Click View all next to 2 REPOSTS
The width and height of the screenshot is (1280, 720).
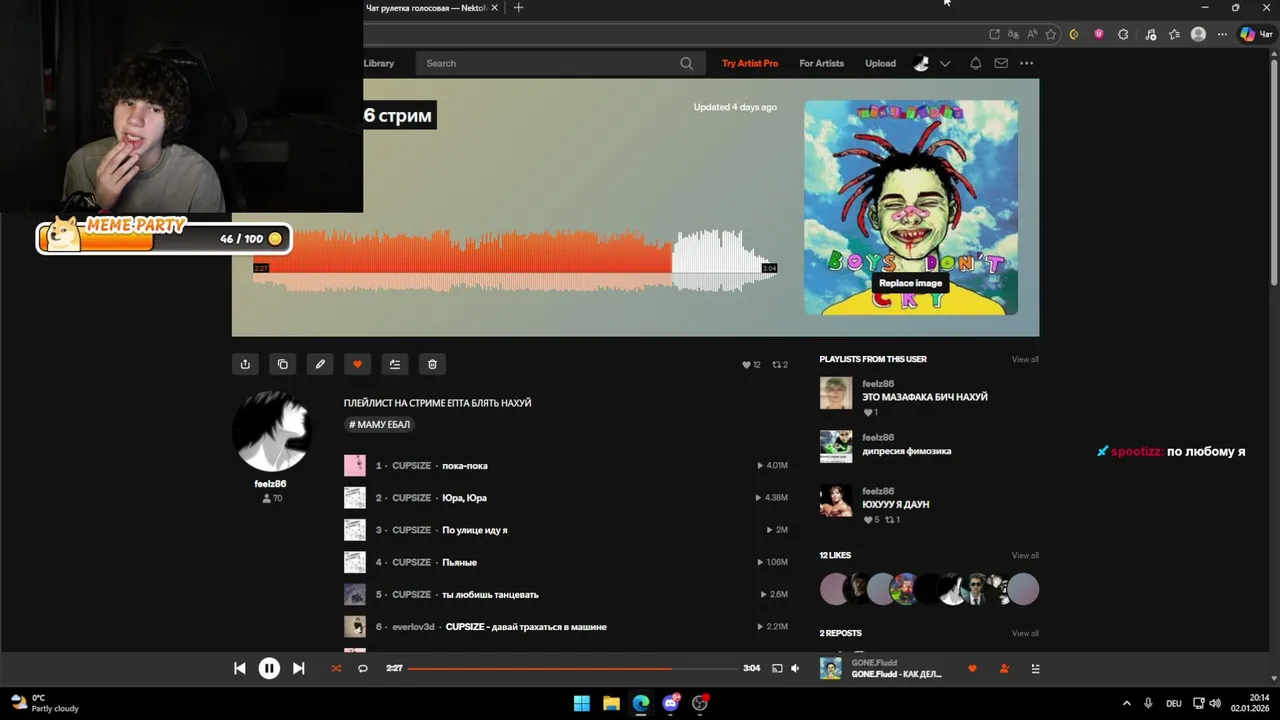(1025, 633)
